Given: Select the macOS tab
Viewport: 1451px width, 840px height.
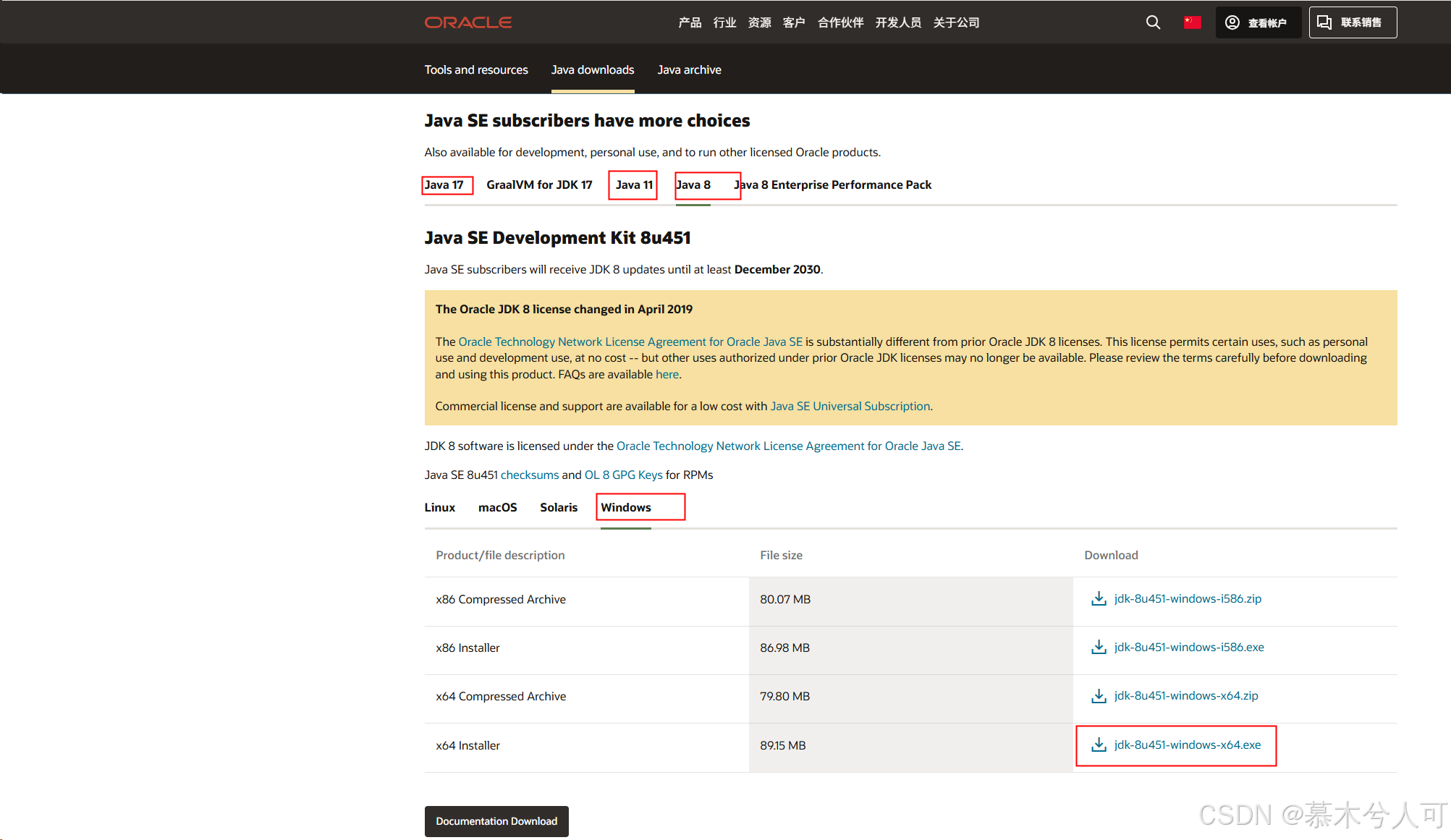Looking at the screenshot, I should click(x=497, y=507).
